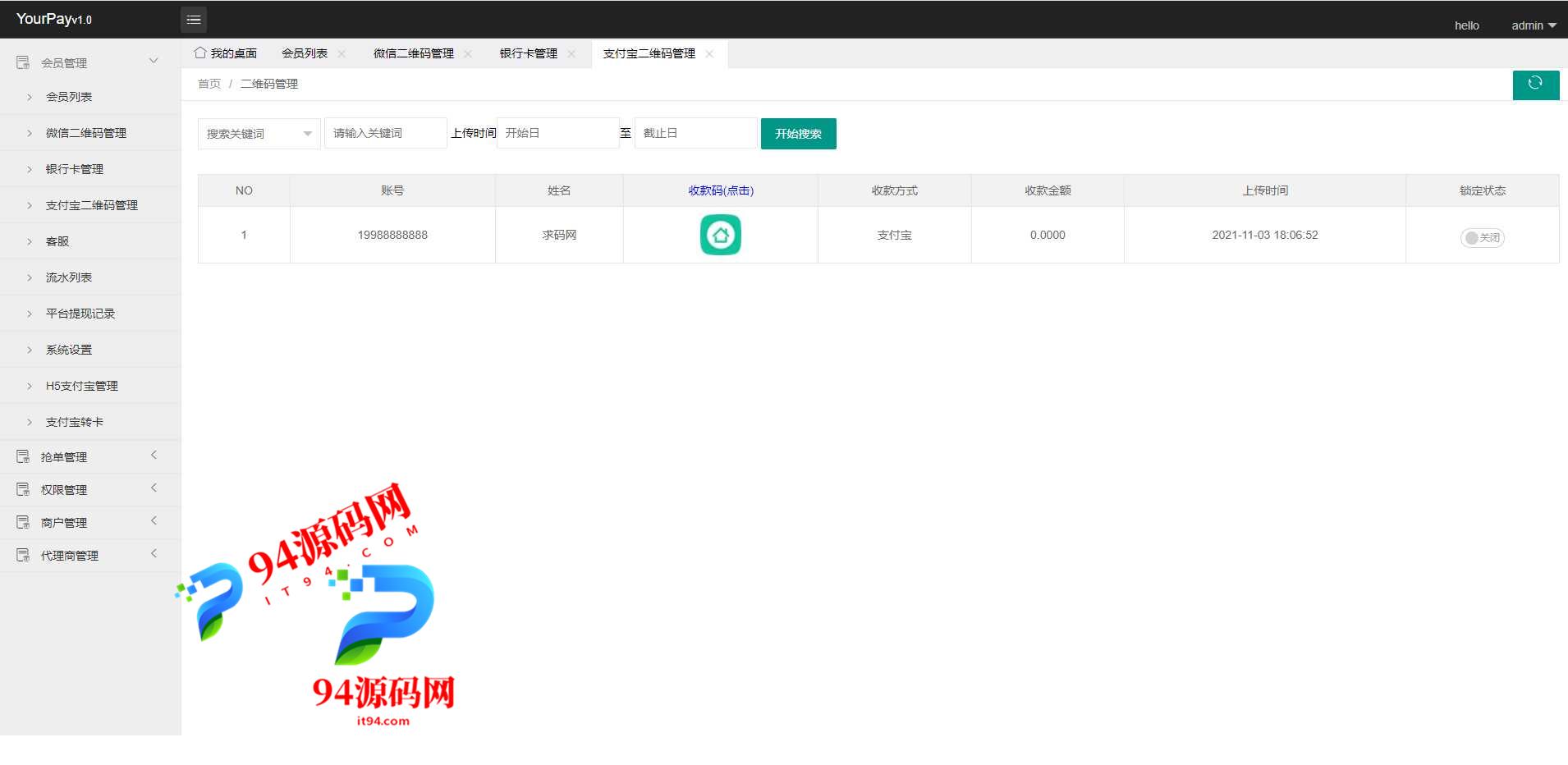Click account number 19988888888
This screenshot has width=1568, height=765.
(392, 235)
